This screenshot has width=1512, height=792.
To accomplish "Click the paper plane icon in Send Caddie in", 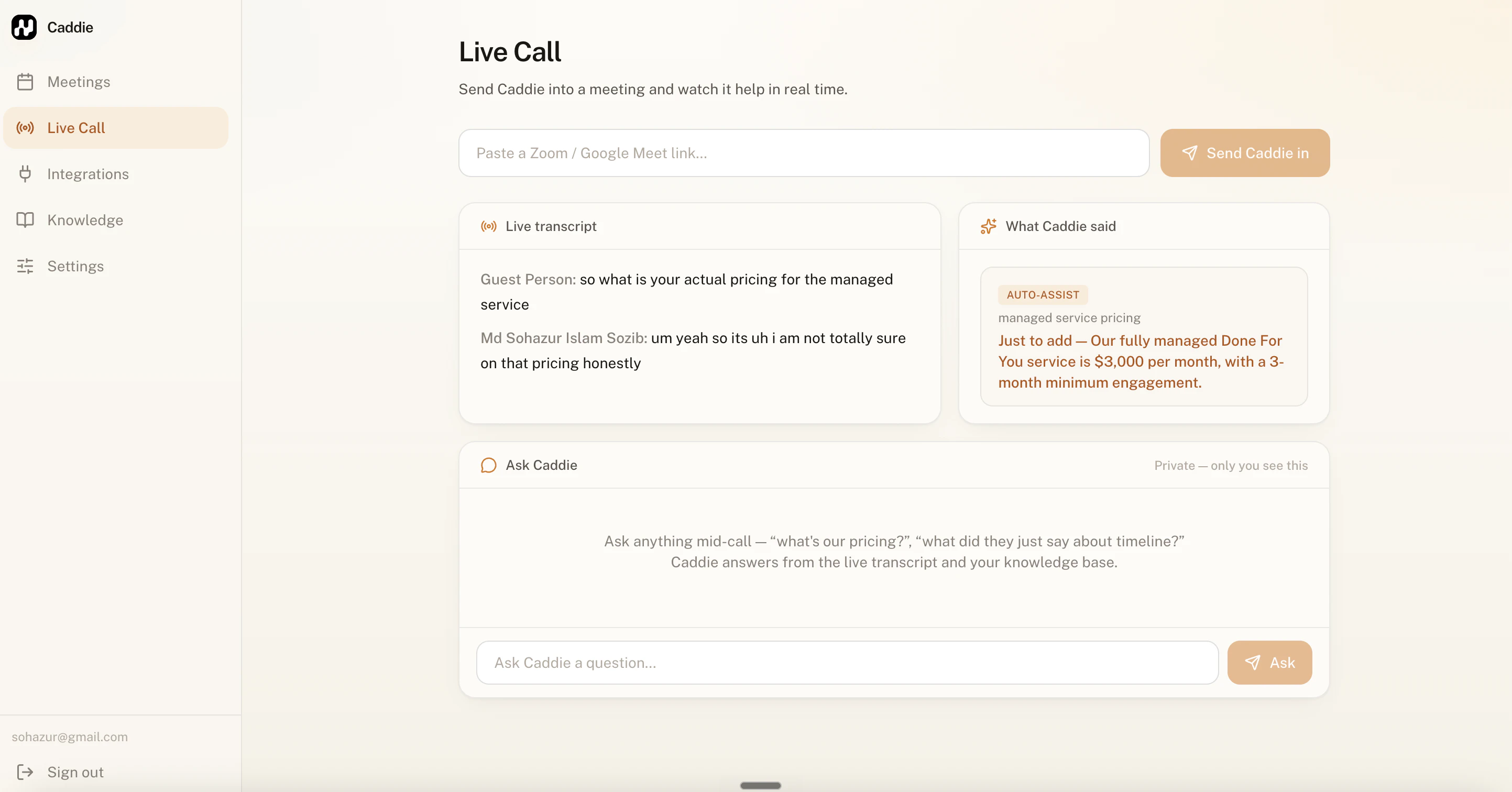I will point(1190,153).
